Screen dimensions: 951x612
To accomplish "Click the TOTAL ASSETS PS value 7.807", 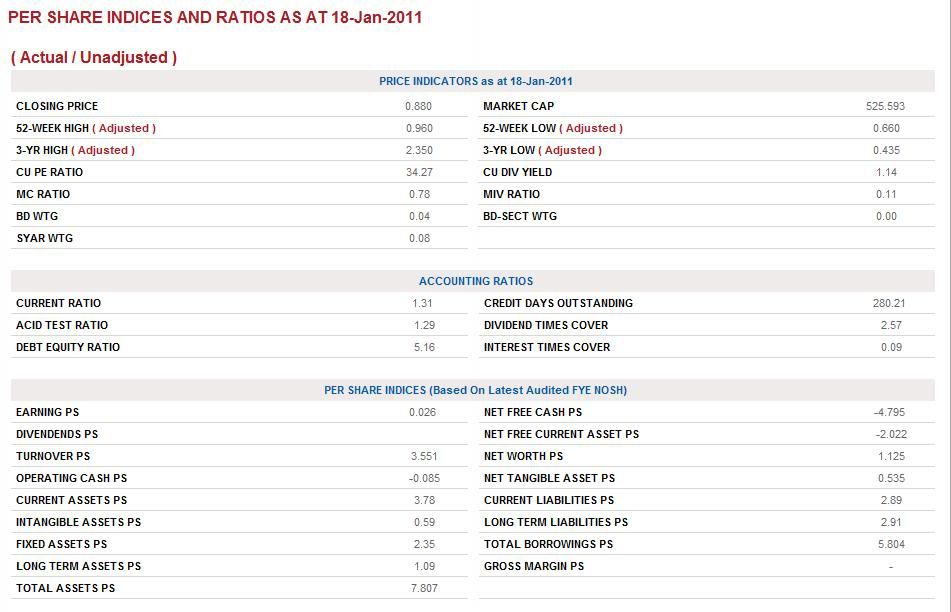I will (x=423, y=588).
